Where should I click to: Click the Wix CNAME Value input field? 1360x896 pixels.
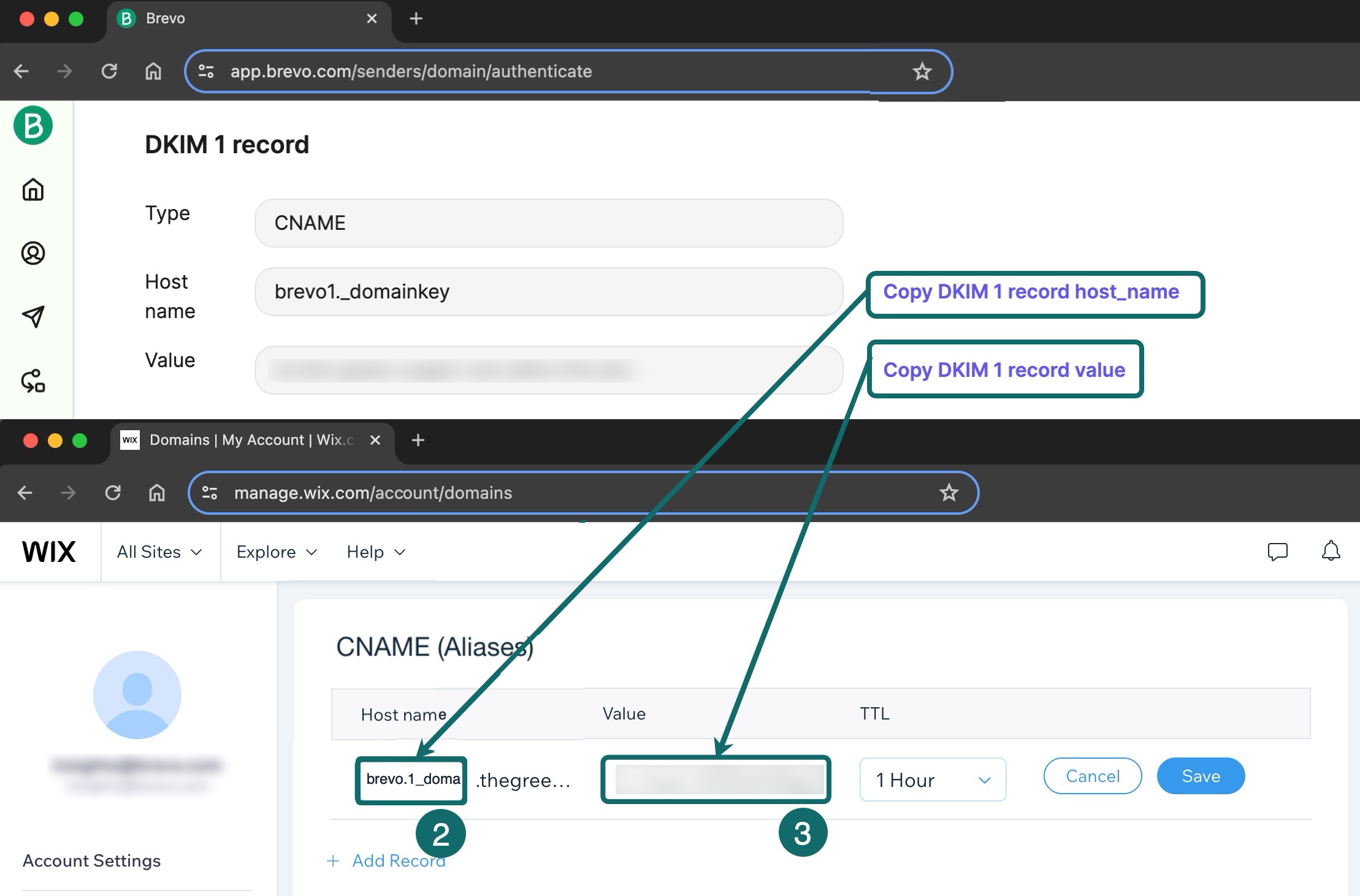(x=716, y=780)
